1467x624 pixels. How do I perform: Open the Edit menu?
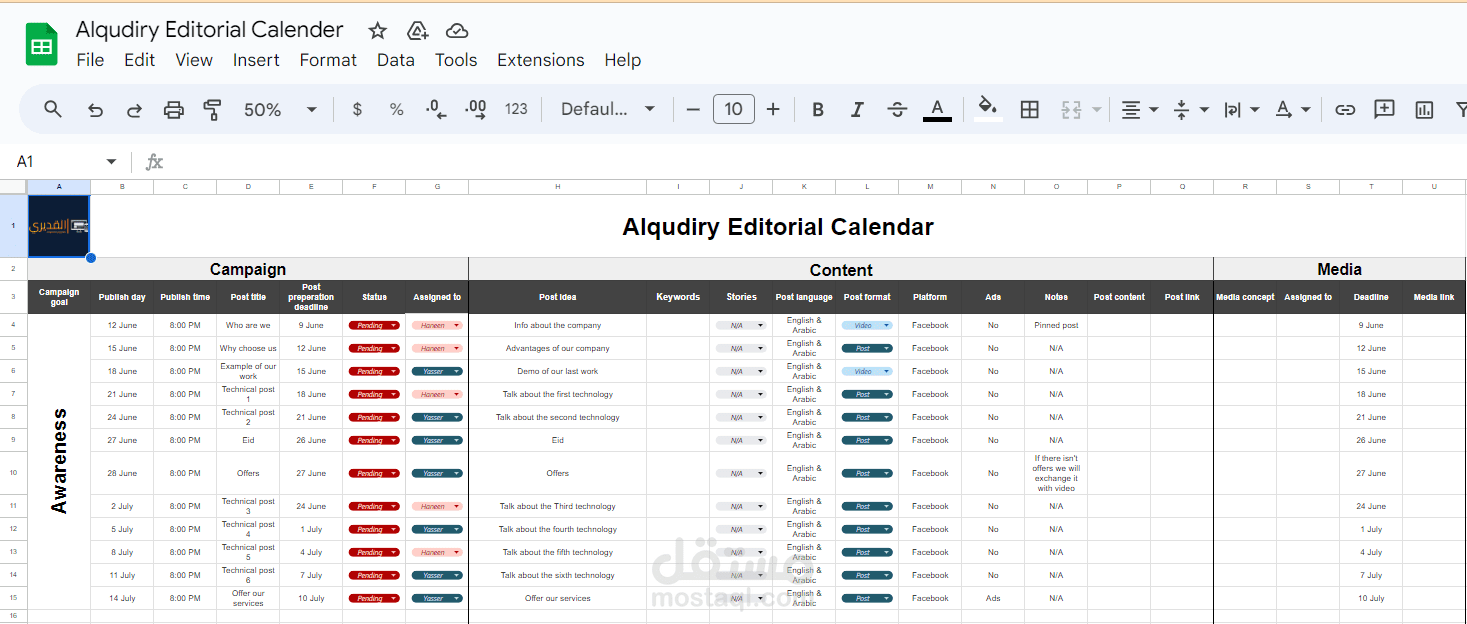139,60
